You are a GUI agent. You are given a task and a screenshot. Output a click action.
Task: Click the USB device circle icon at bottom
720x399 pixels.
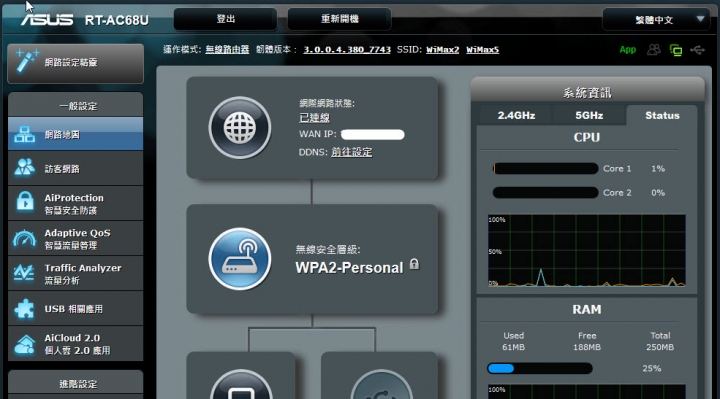pyautogui.click(x=381, y=384)
